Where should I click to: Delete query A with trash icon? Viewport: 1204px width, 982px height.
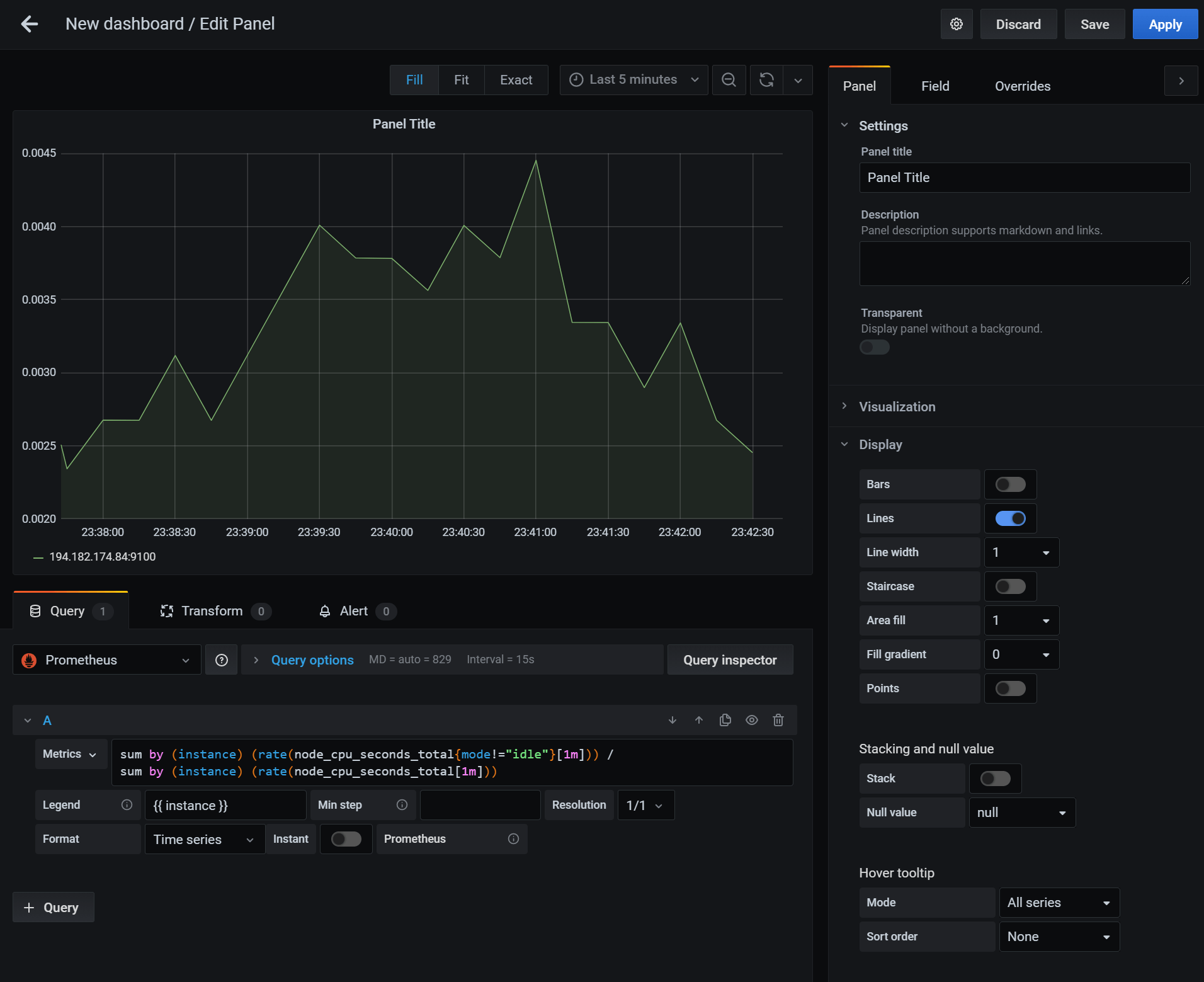(778, 720)
